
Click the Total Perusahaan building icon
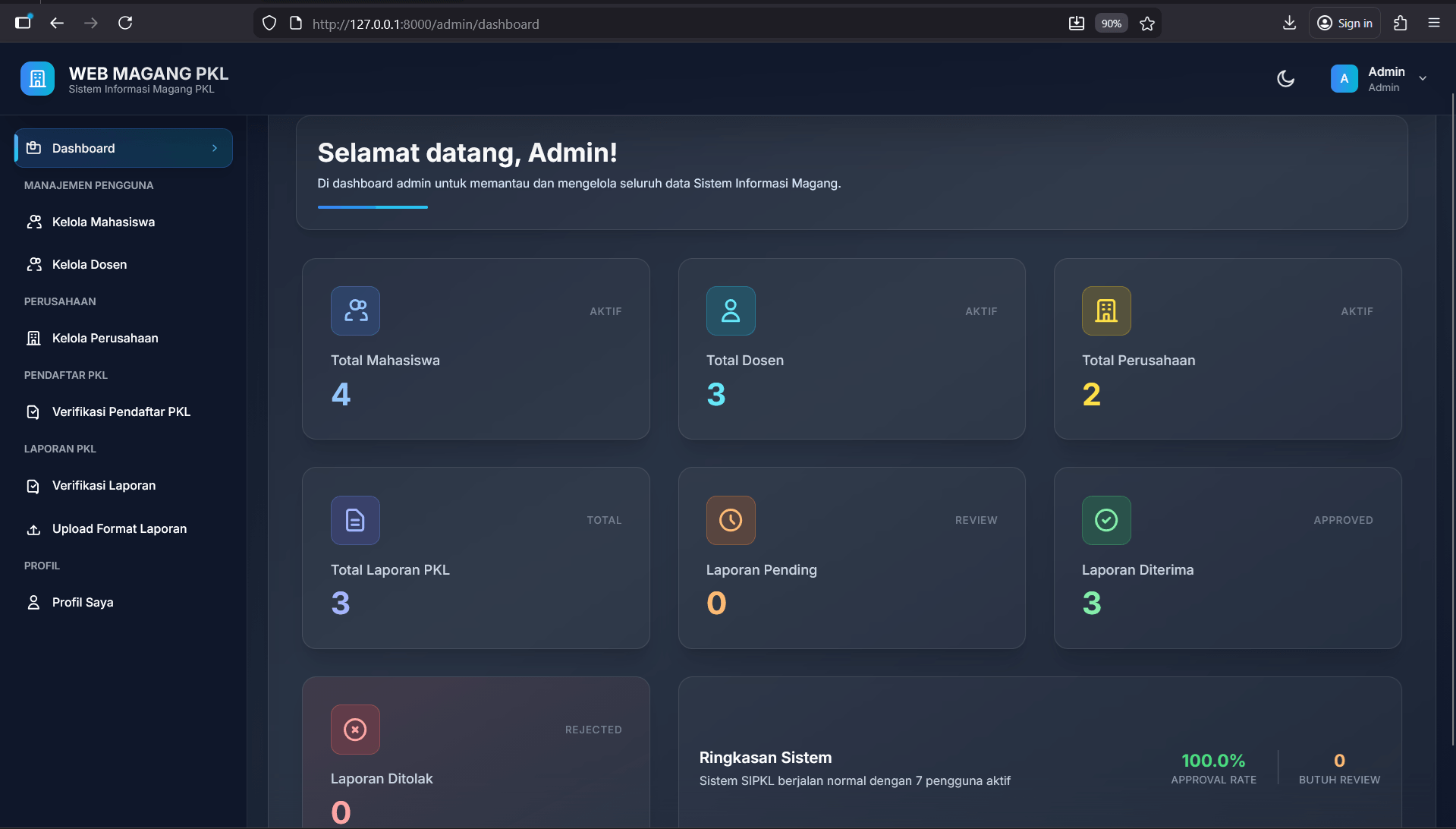point(1106,310)
